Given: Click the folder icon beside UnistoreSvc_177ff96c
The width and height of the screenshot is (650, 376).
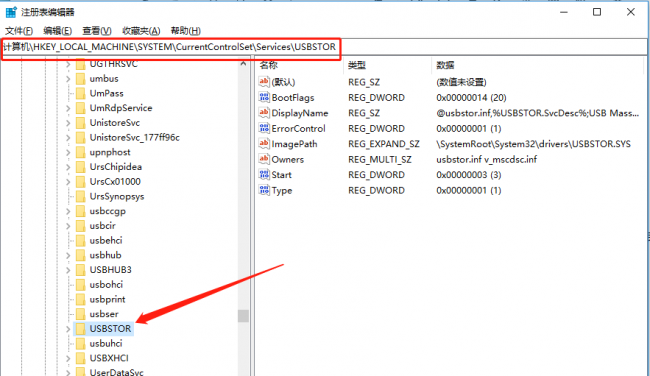Looking at the screenshot, I should coord(81,138).
